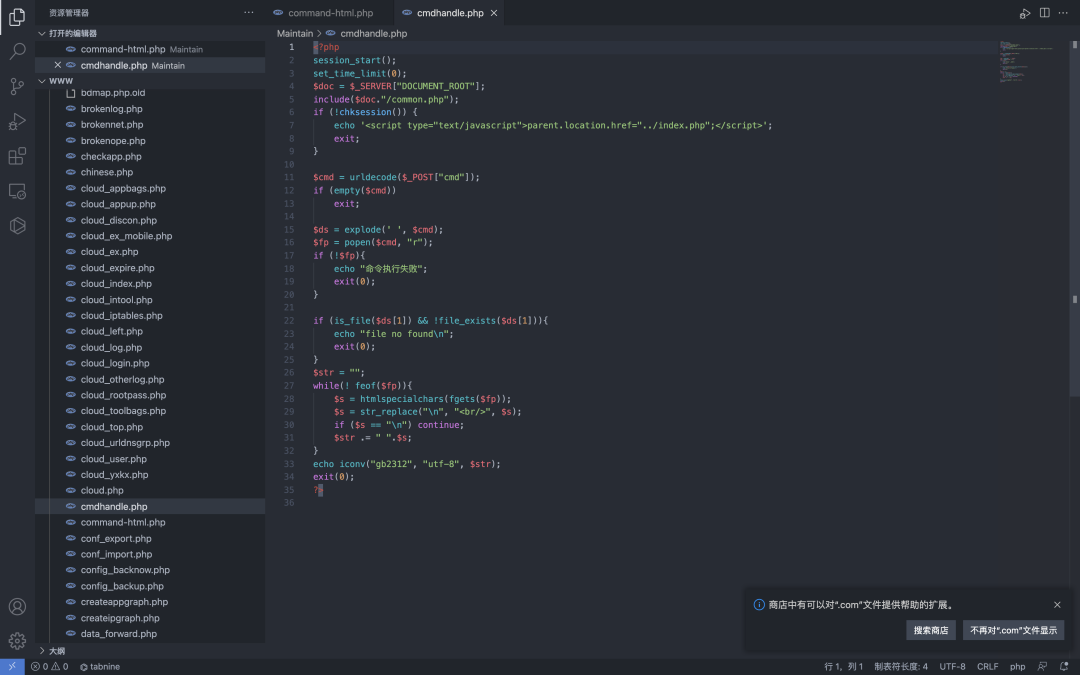Place cursor on the popen($cmd, "r") line

point(373,242)
